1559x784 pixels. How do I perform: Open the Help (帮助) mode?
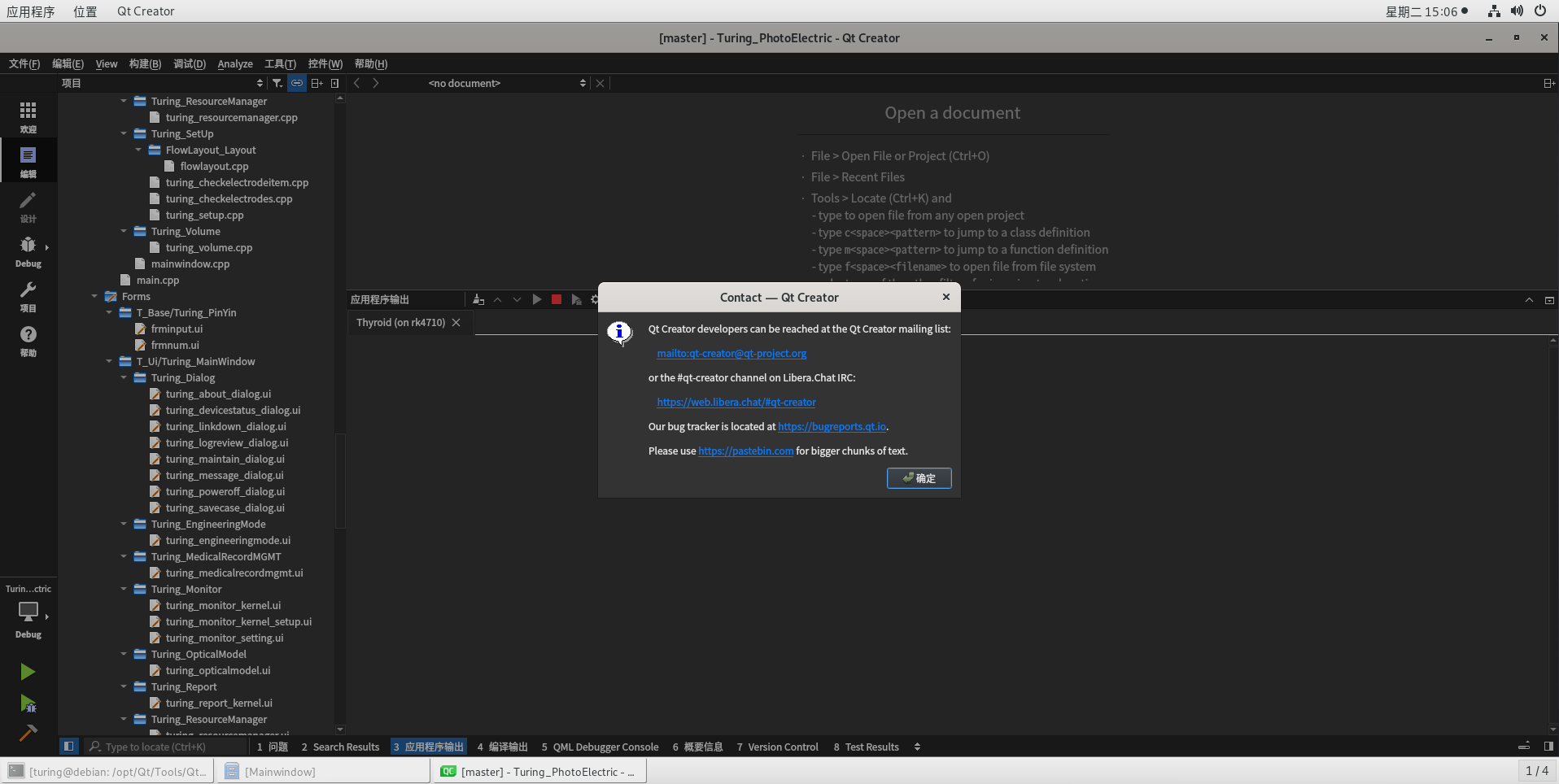(28, 341)
